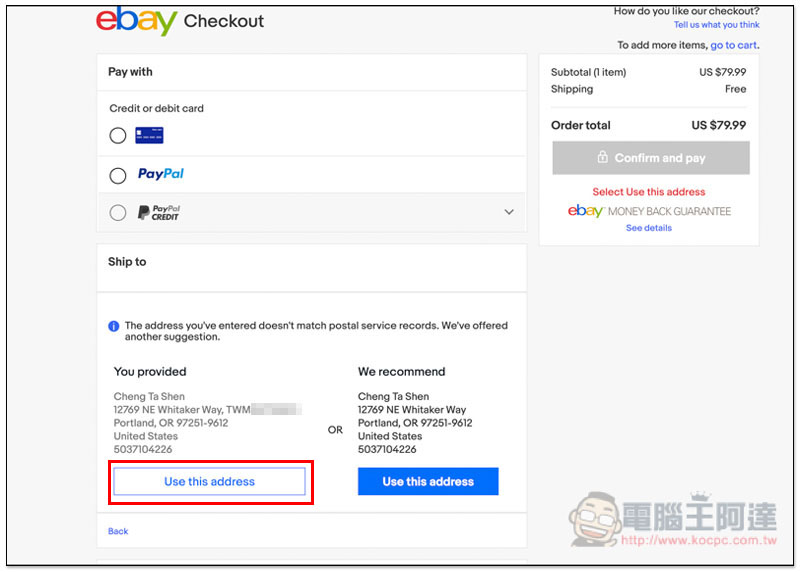Image resolution: width=800 pixels, height=572 pixels.
Task: Click the eBay Money Back Guarantee logo
Action: click(x=649, y=211)
